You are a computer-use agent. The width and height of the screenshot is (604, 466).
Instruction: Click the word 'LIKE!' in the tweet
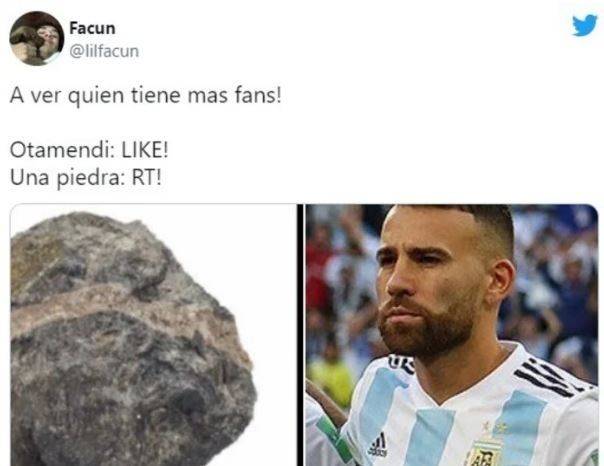click(x=145, y=150)
